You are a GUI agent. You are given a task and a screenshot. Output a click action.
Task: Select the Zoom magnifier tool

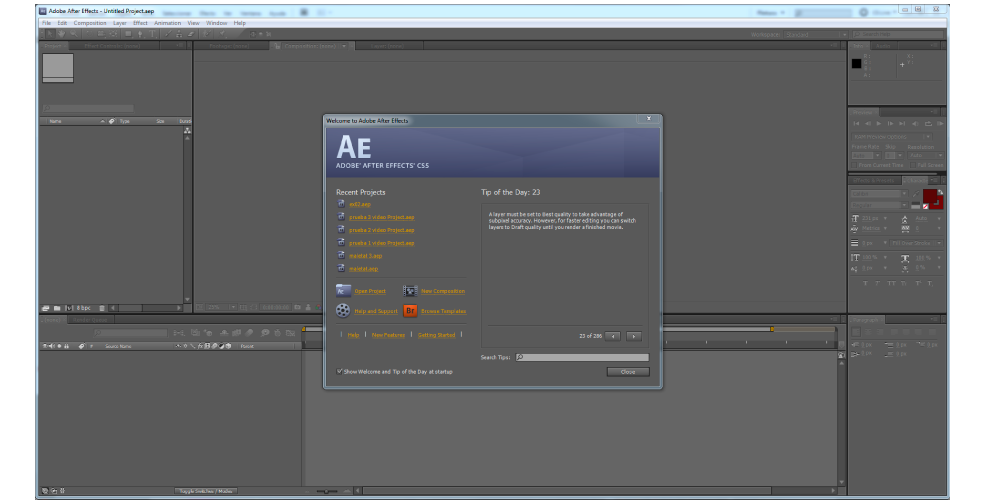click(x=74, y=34)
